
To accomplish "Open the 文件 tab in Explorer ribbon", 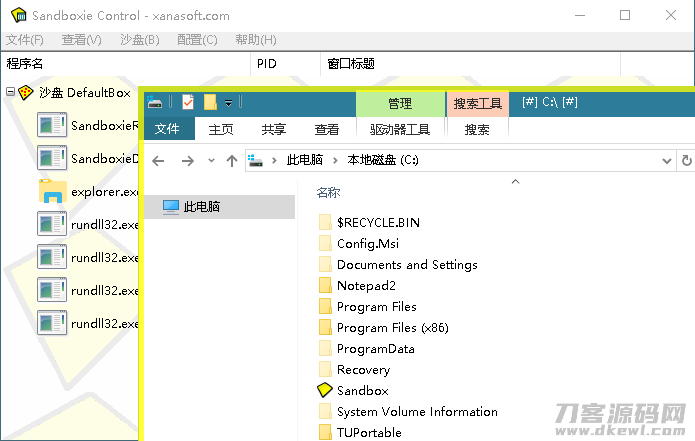I will click(167, 129).
